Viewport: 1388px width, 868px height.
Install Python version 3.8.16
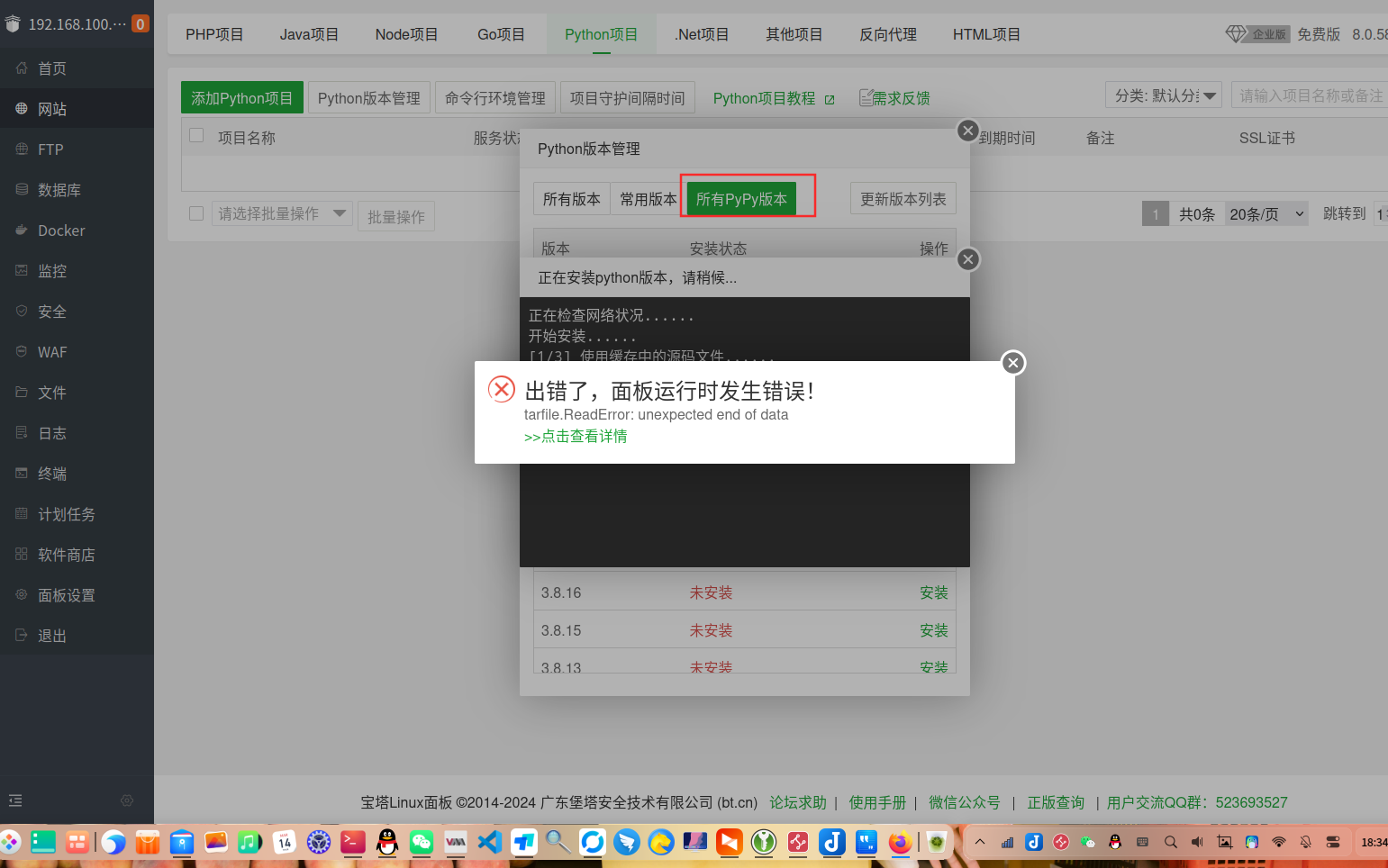click(x=934, y=592)
